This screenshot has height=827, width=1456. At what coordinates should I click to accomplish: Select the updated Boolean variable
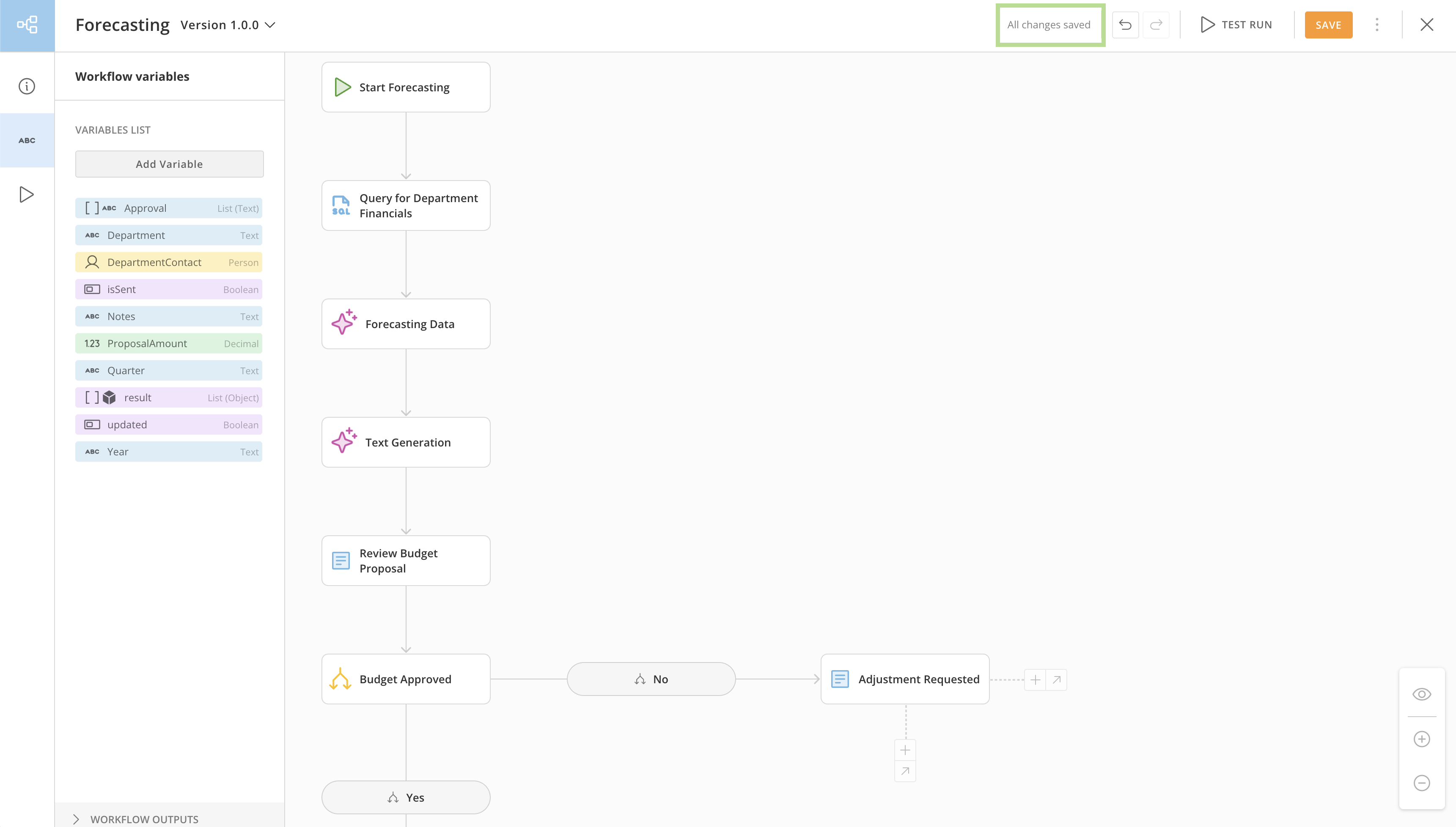[x=169, y=425]
